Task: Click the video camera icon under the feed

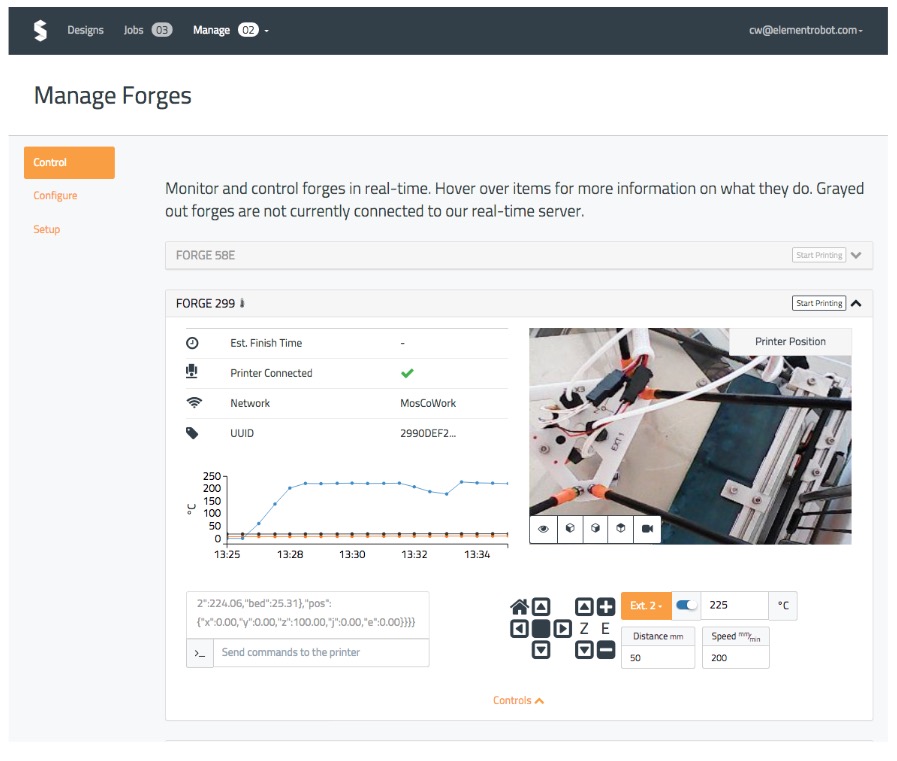Action: pyautogui.click(x=647, y=529)
